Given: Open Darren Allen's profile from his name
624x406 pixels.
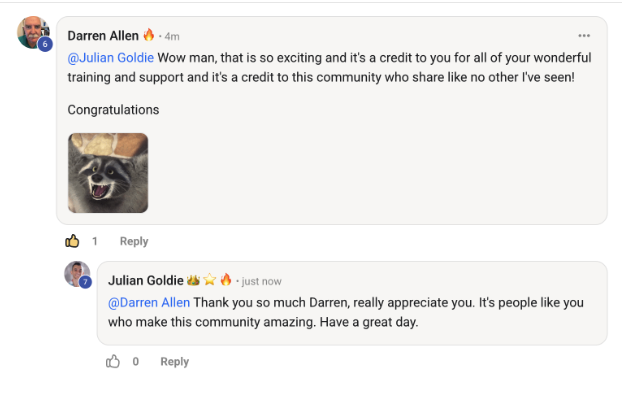Looking at the screenshot, I should (x=103, y=36).
